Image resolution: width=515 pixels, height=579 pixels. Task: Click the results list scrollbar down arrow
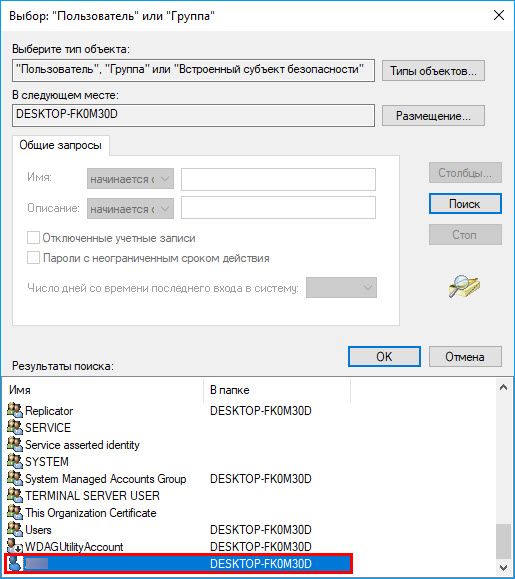(503, 567)
